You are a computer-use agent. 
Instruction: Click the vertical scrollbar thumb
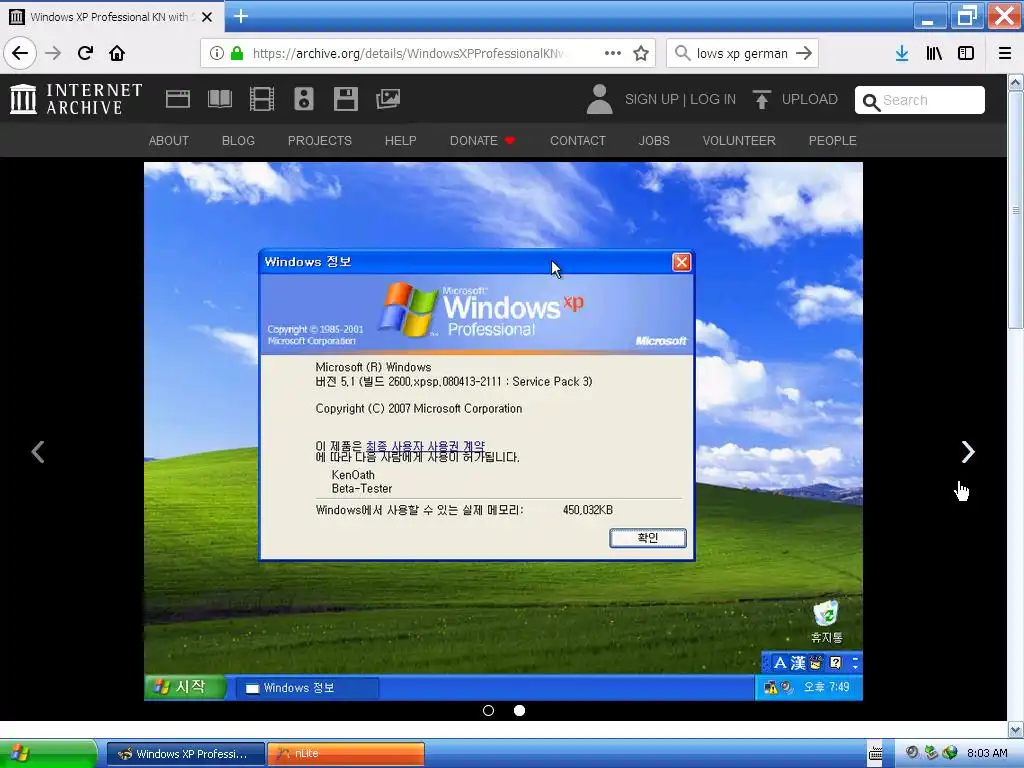click(x=1015, y=209)
